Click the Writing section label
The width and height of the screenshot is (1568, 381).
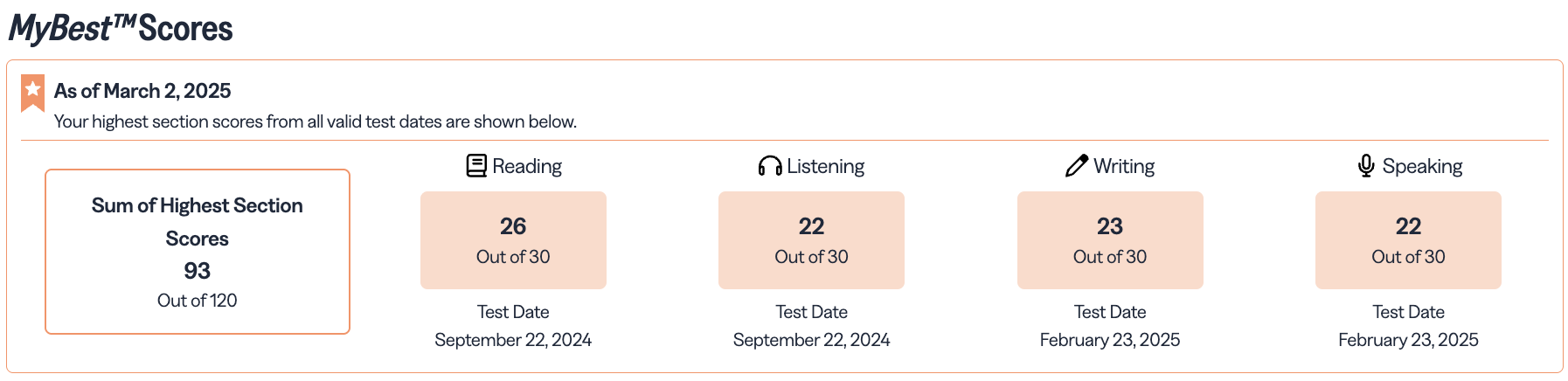pos(1124,166)
